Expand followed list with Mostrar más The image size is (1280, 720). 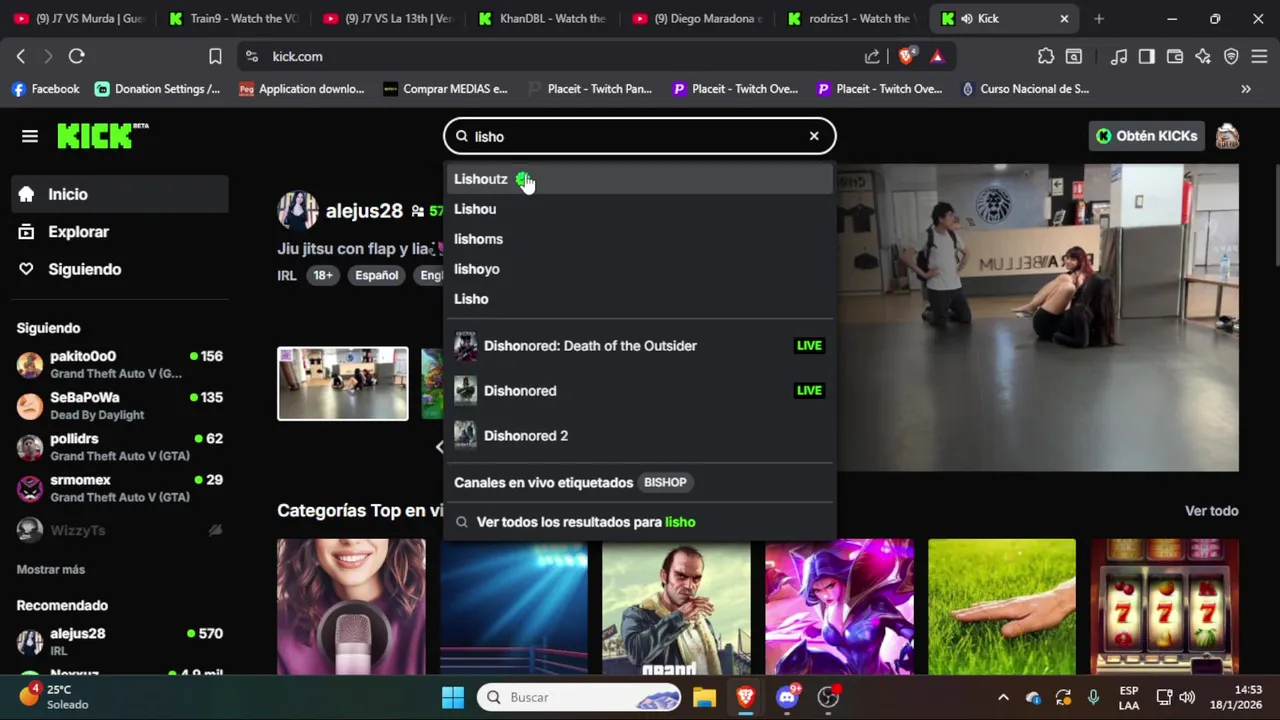tap(51, 569)
